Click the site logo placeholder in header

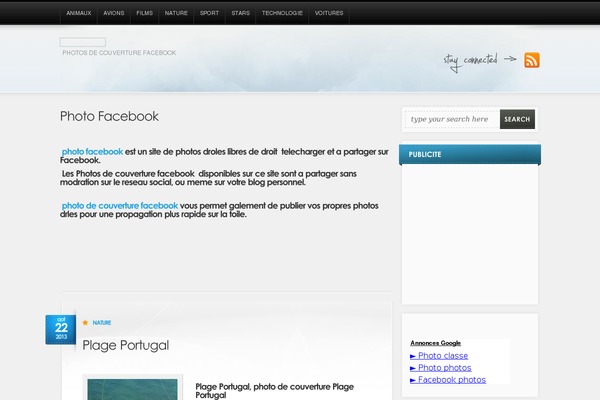83,42
